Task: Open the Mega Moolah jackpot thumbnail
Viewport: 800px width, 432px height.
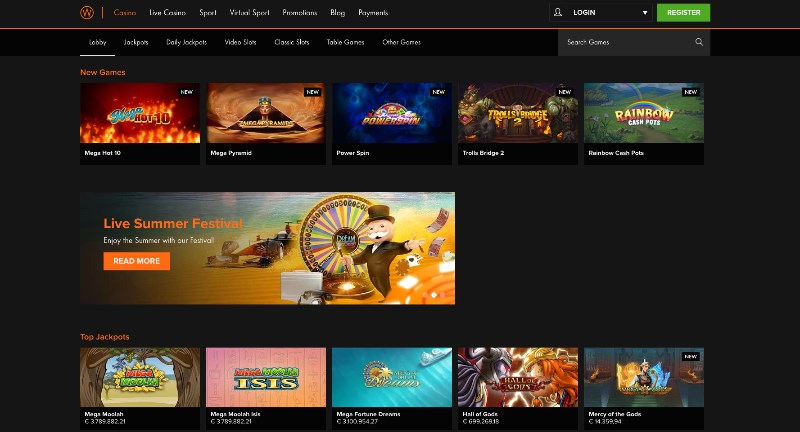Action: (x=140, y=377)
